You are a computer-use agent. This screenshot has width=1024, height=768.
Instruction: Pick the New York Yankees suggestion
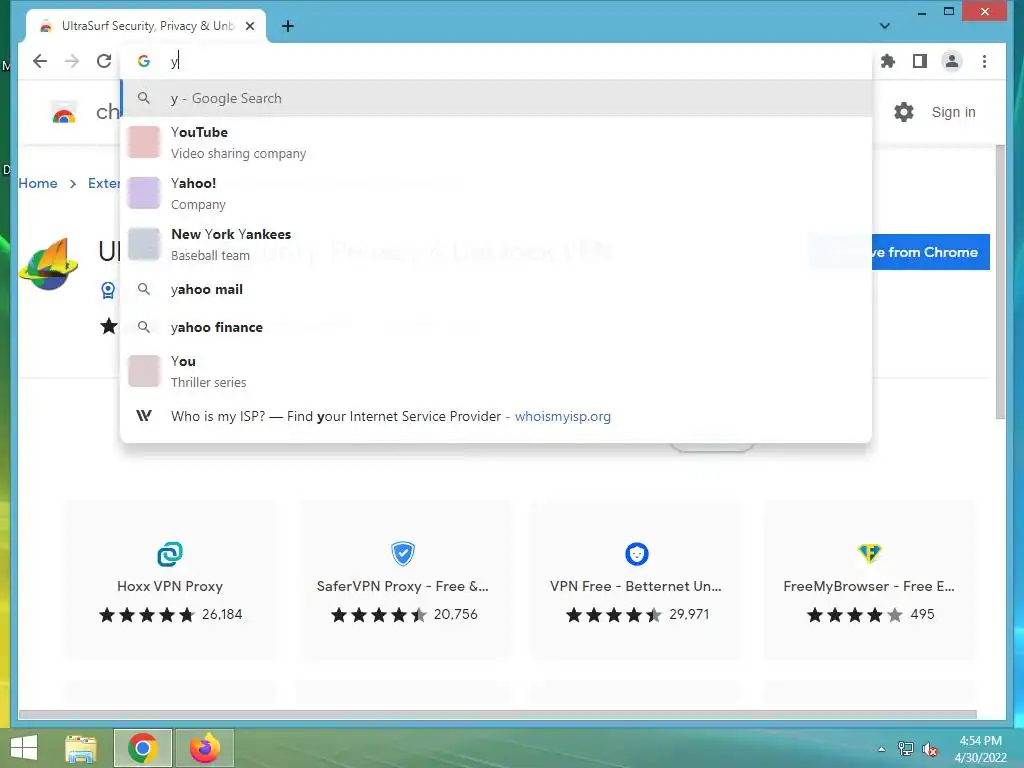click(496, 244)
